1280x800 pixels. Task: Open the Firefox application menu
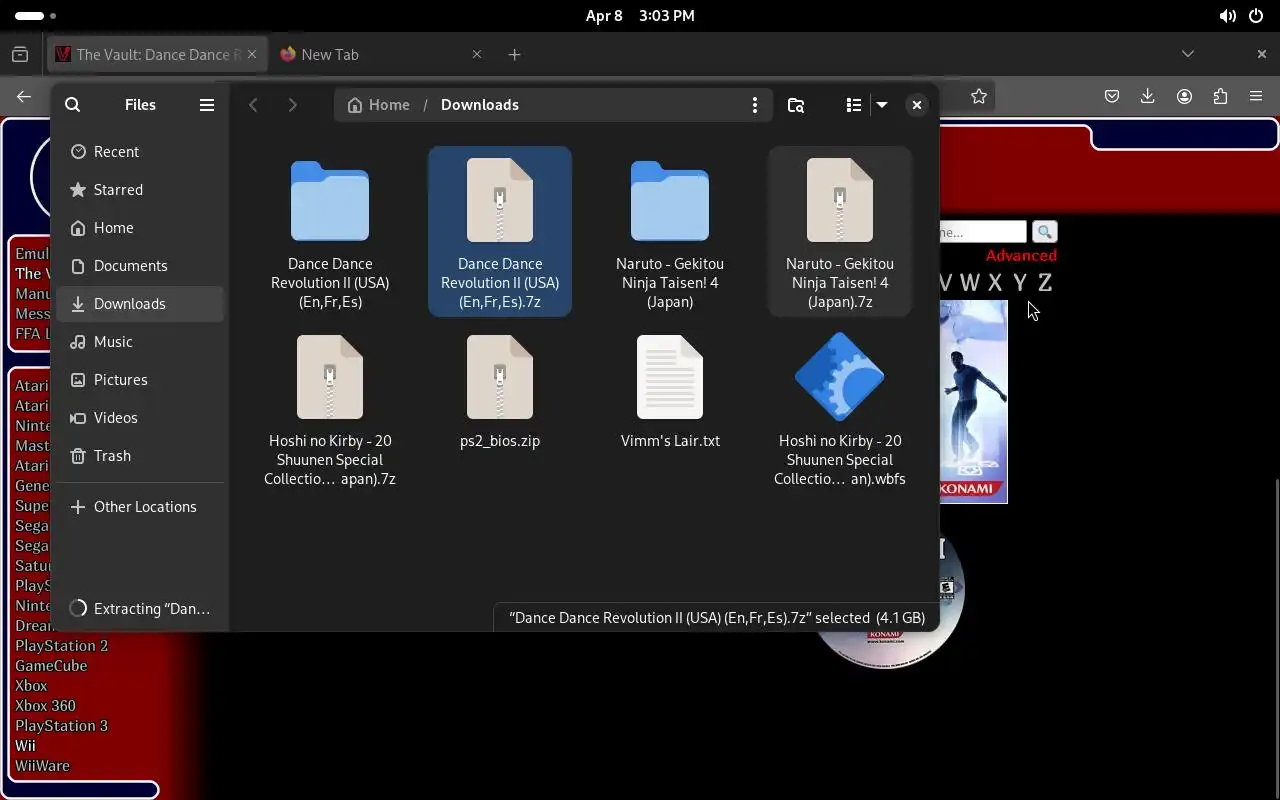point(1256,97)
